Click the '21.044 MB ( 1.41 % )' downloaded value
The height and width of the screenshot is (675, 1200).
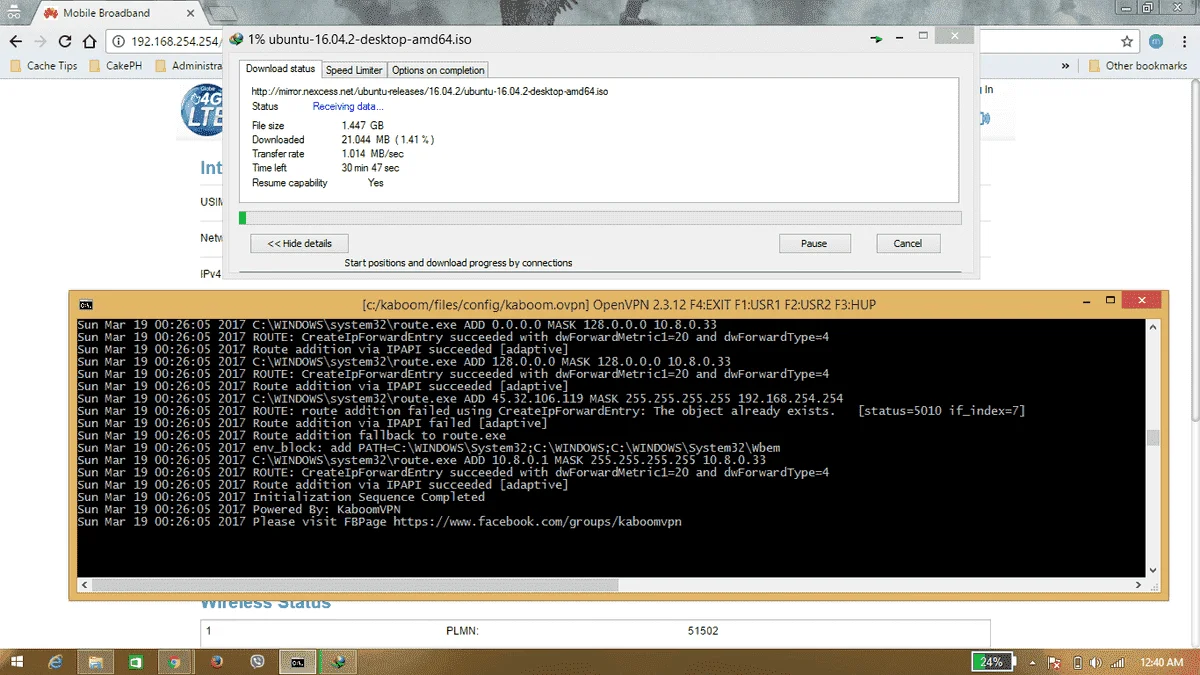click(388, 140)
